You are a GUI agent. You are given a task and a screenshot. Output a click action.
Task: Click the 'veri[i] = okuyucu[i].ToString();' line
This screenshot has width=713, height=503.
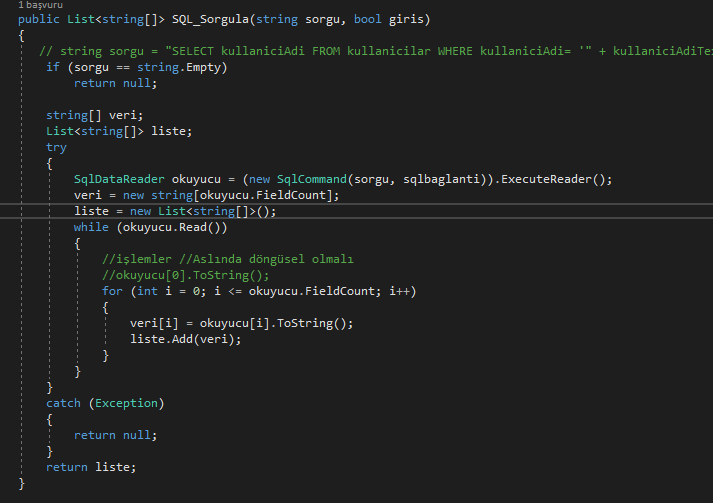[x=241, y=323]
